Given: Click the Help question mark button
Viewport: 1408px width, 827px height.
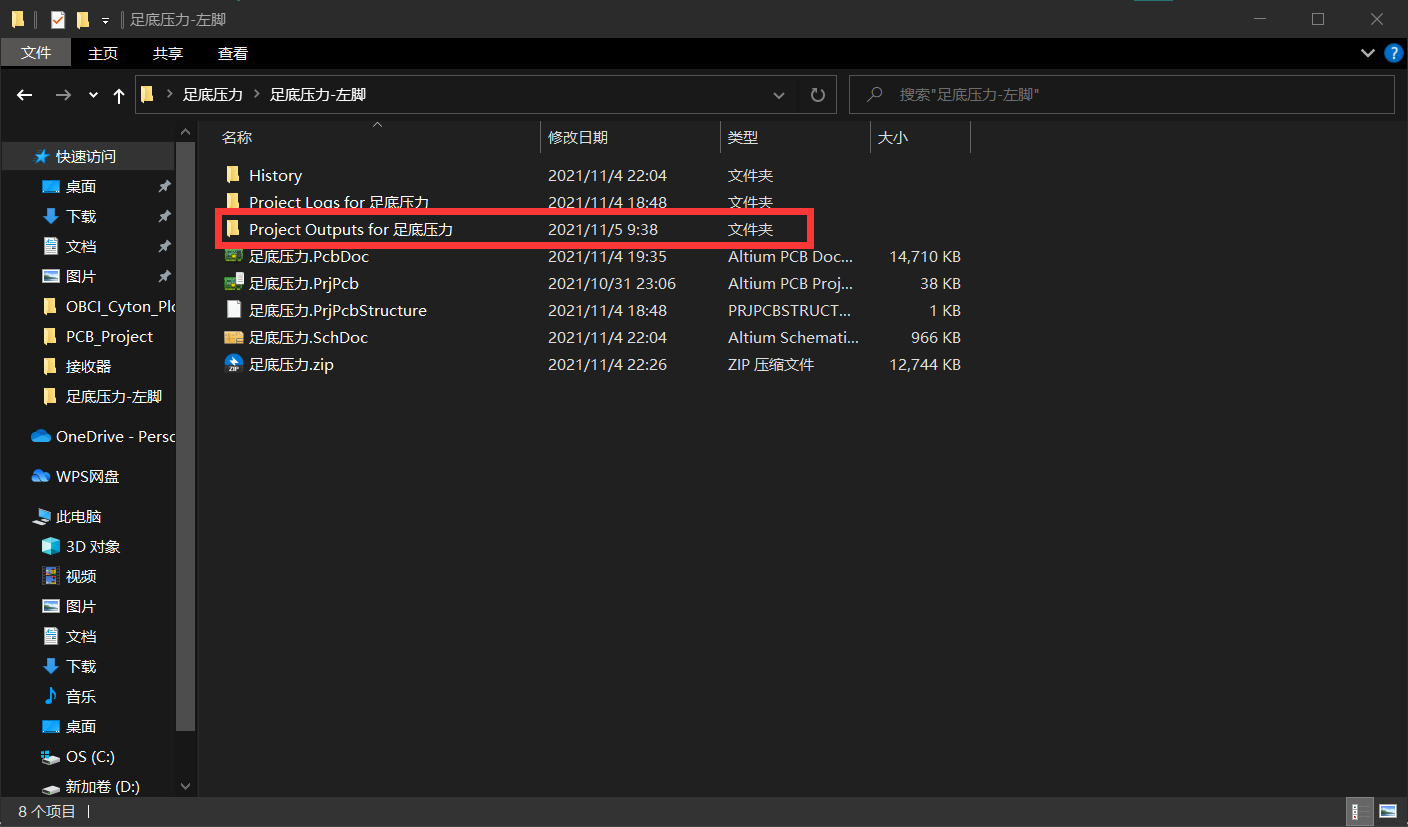Looking at the screenshot, I should pyautogui.click(x=1394, y=53).
